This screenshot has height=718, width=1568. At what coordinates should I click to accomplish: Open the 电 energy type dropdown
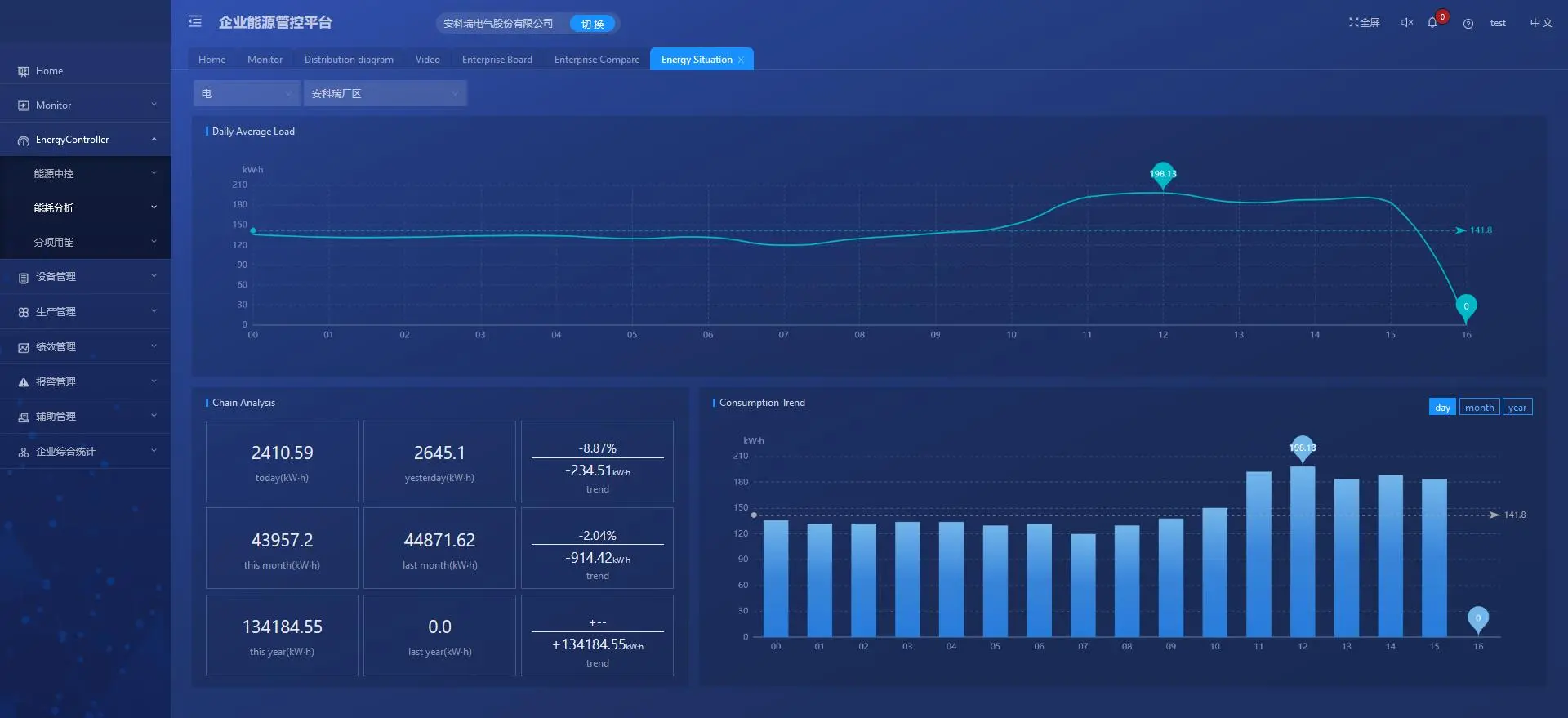coord(247,94)
